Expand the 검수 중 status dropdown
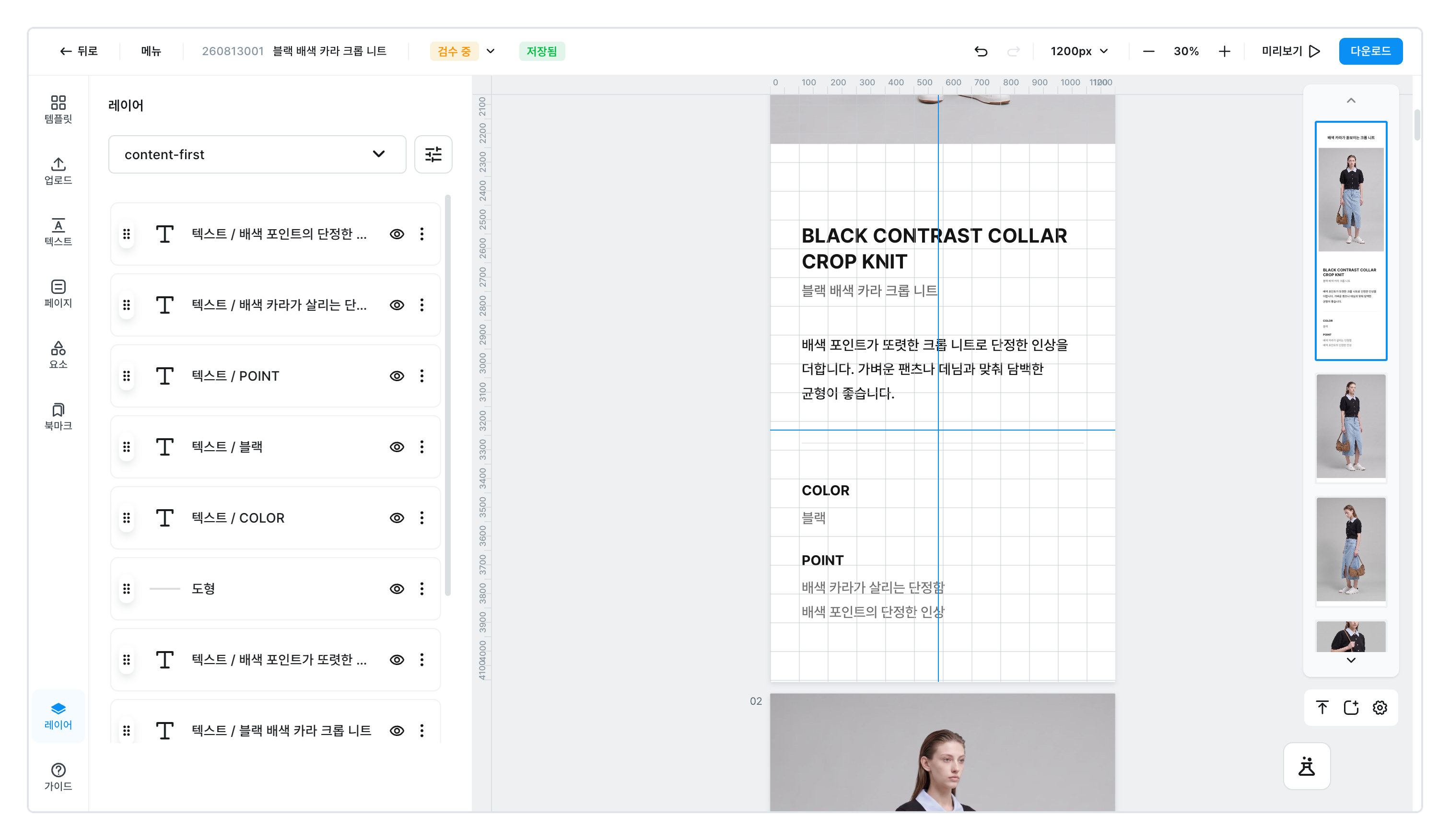Viewport: 1450px width, 840px height. click(x=491, y=51)
